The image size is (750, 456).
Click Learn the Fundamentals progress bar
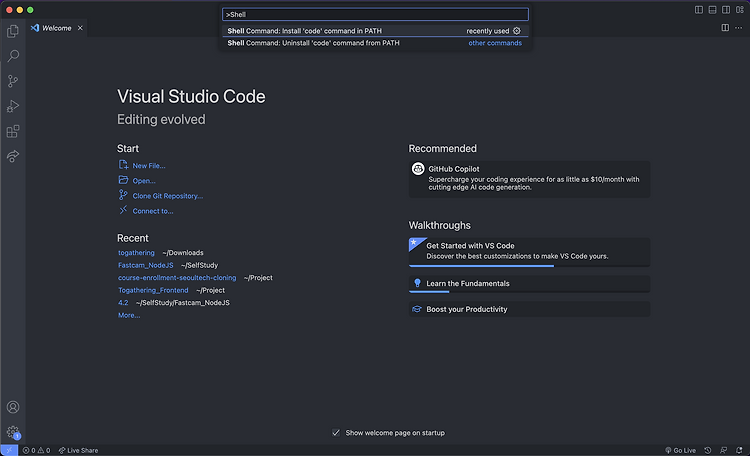[529, 291]
